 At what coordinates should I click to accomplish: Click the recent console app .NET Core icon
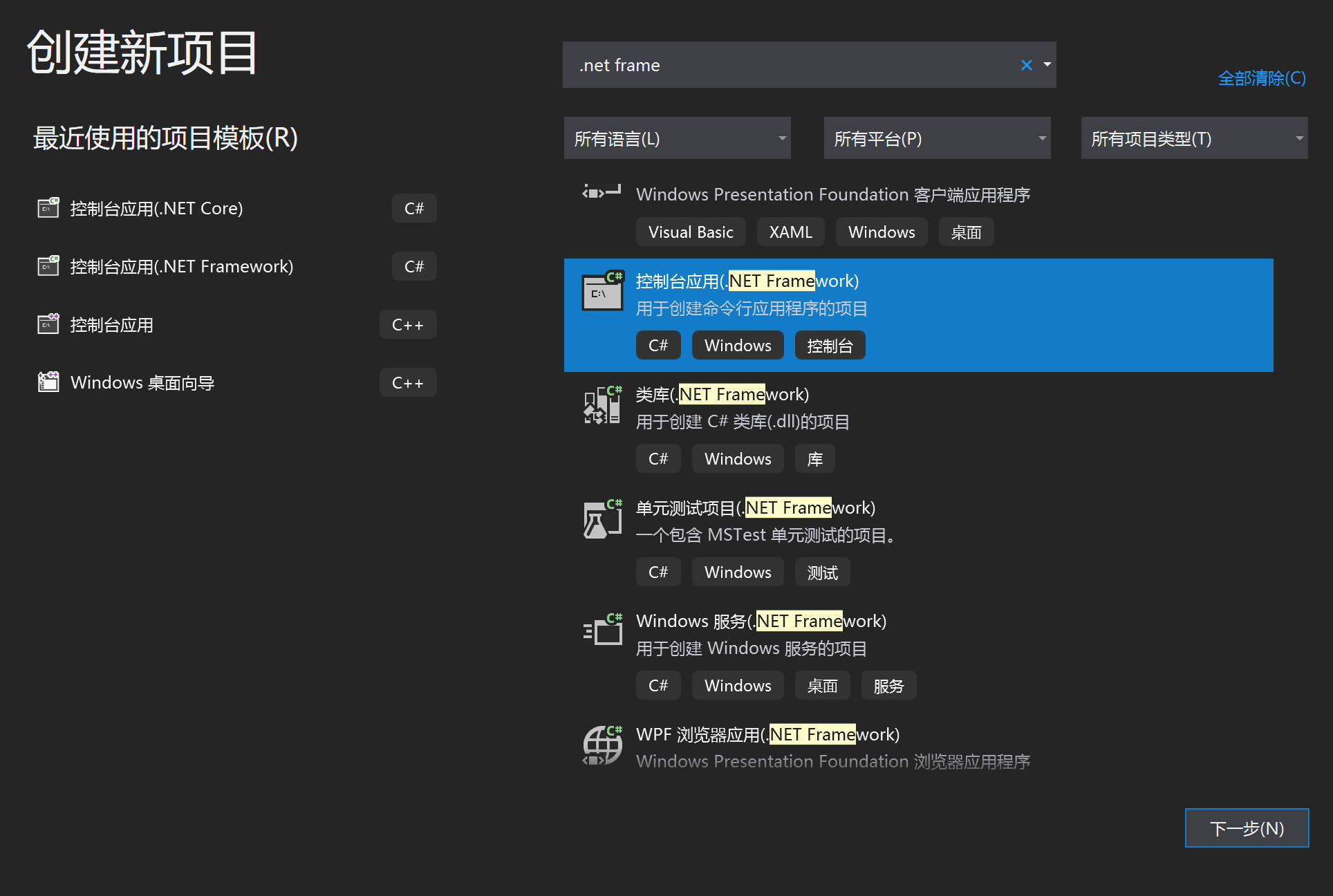pos(48,208)
